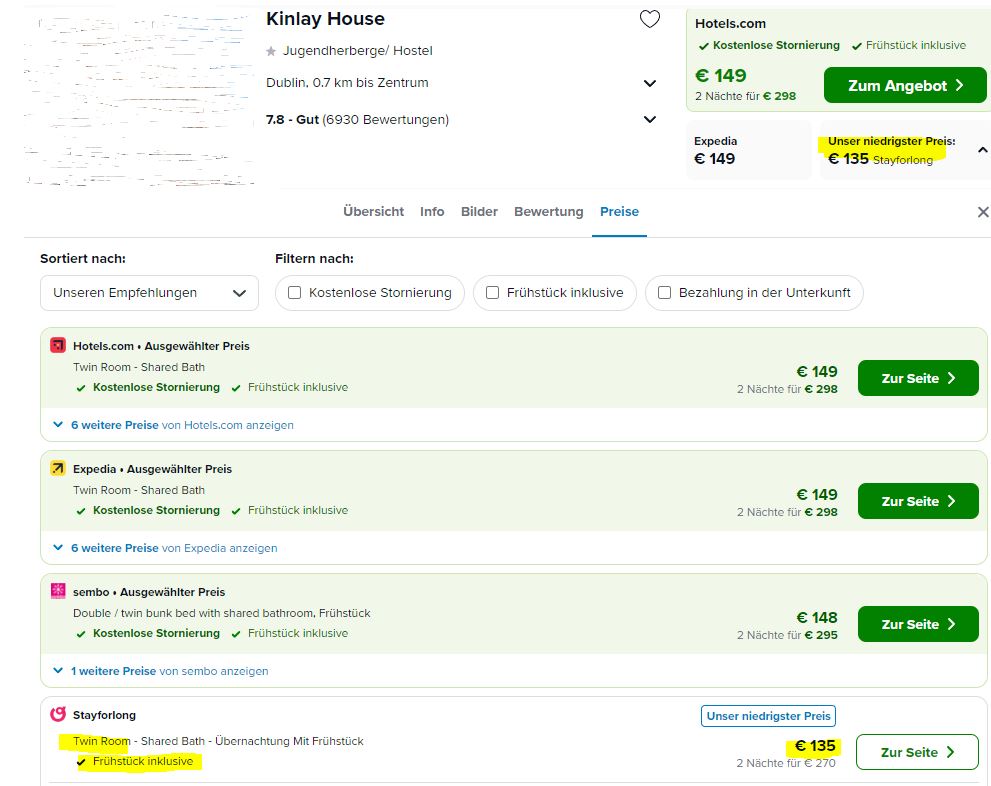This screenshot has width=991, height=786.
Task: Click the Hotels.com logo icon
Action: tap(58, 345)
